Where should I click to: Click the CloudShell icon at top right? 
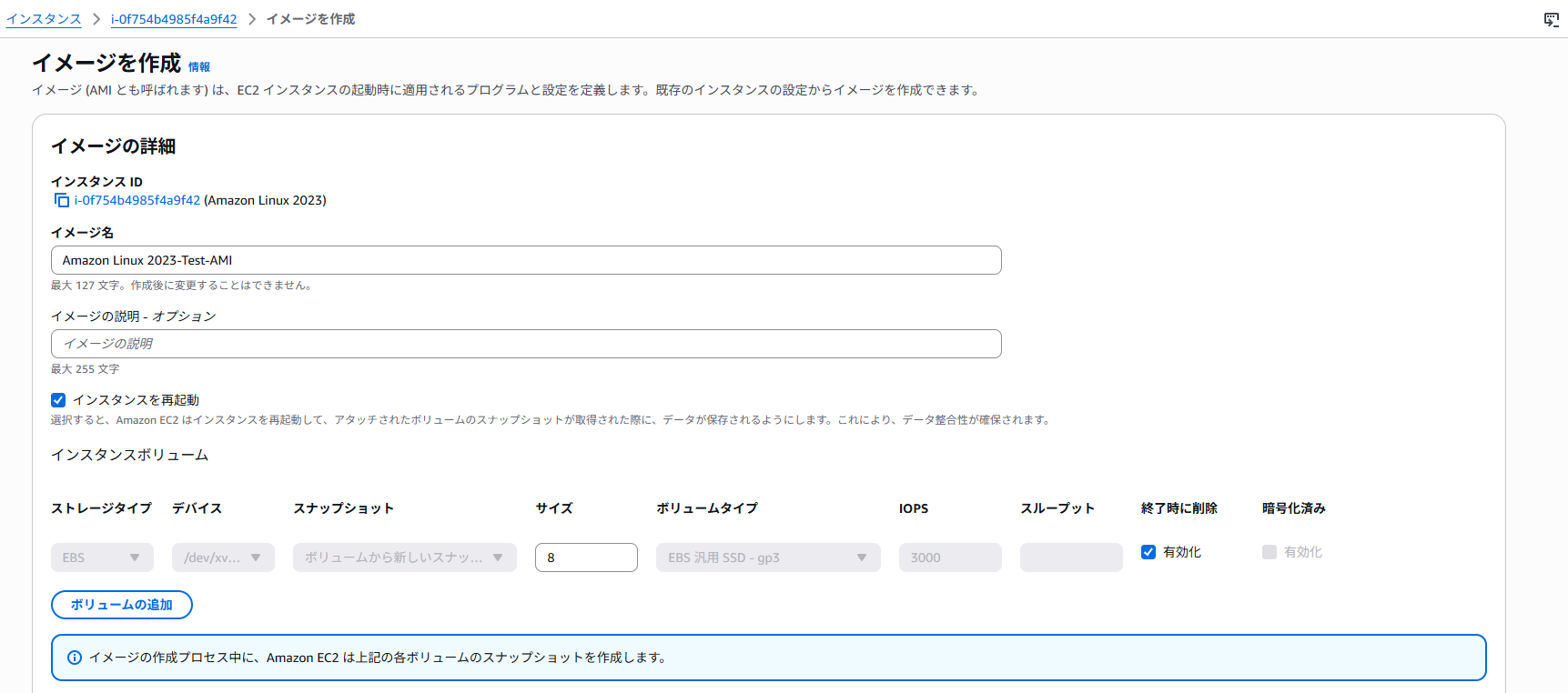tap(1551, 19)
